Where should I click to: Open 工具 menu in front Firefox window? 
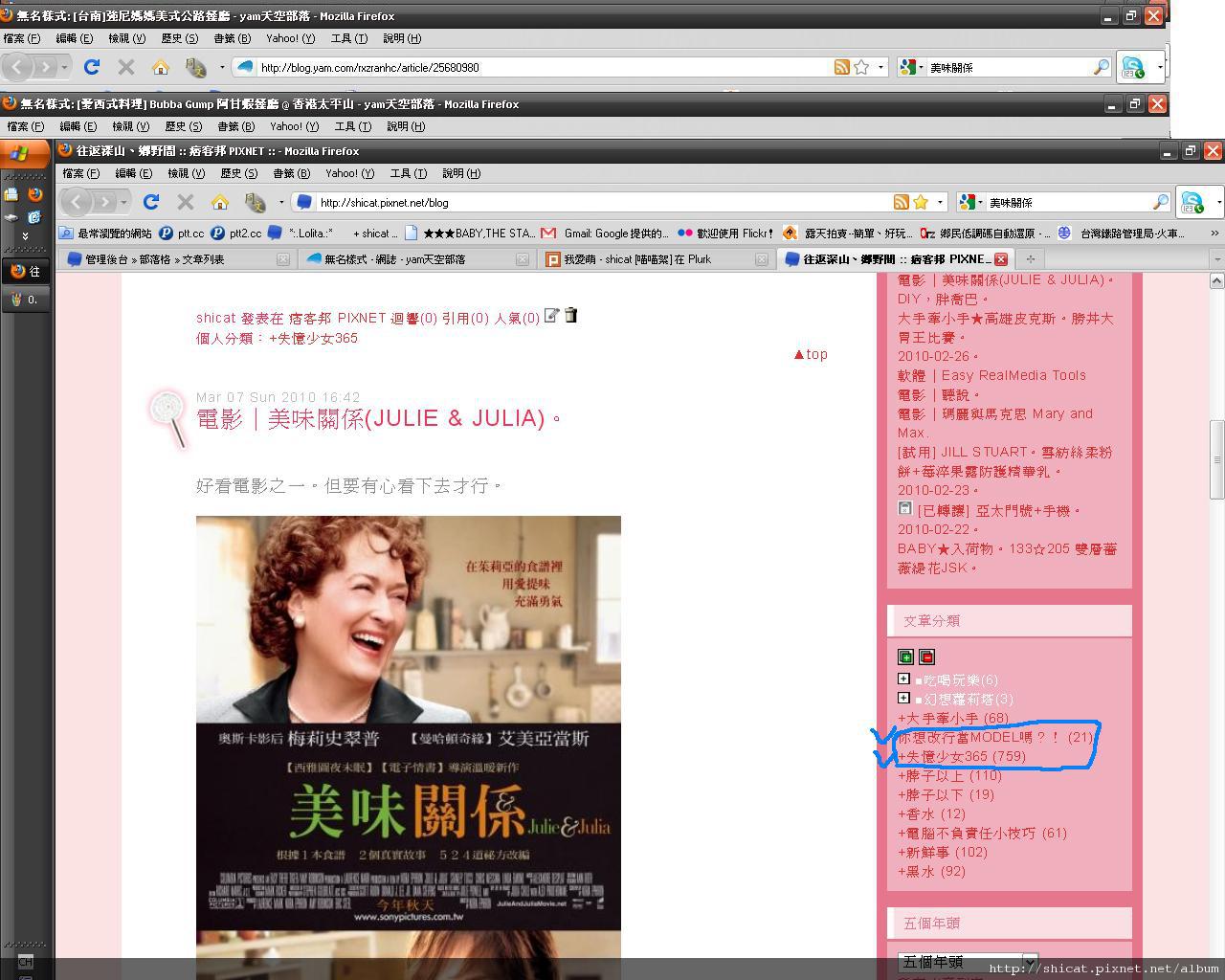[408, 173]
